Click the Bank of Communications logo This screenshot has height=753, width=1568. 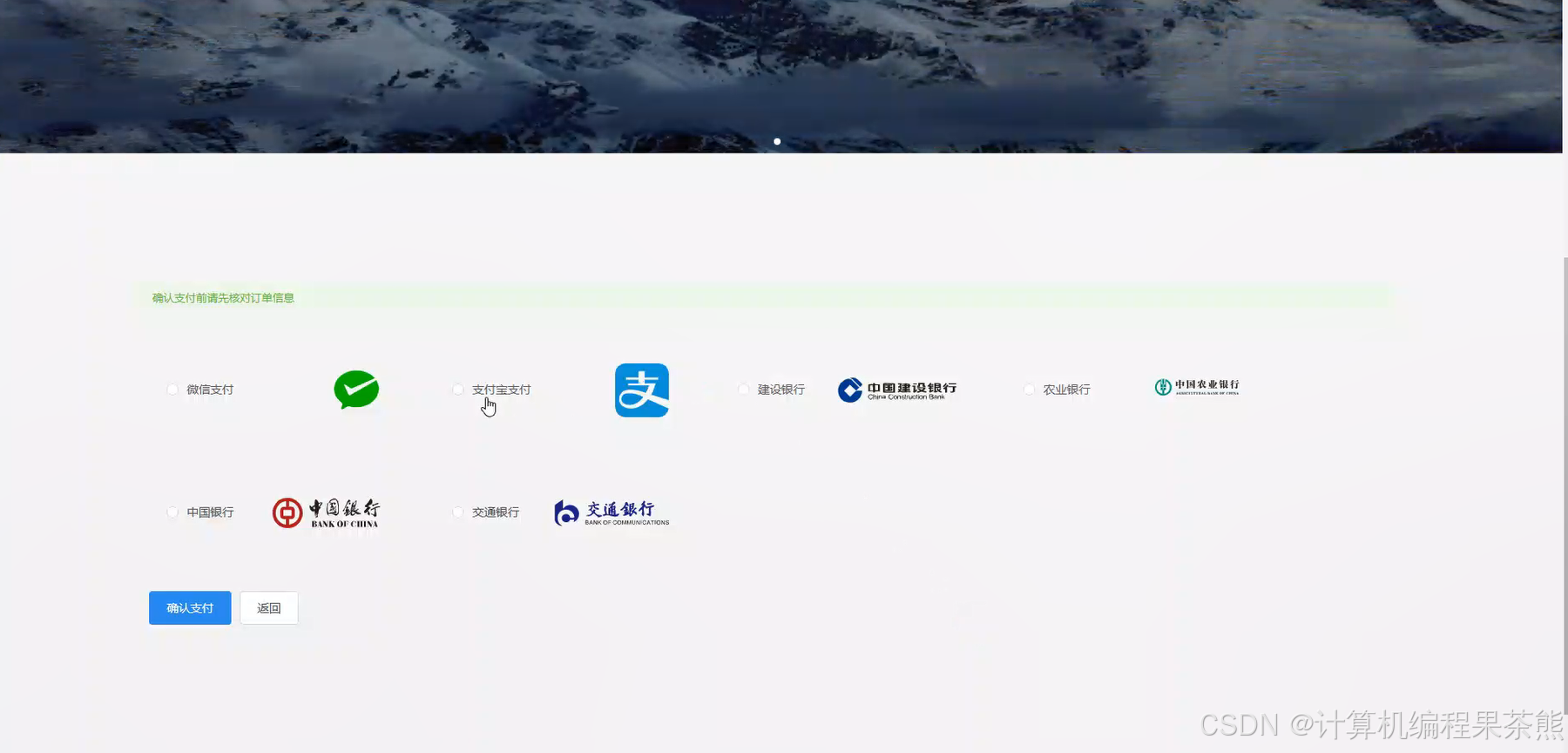(x=612, y=512)
